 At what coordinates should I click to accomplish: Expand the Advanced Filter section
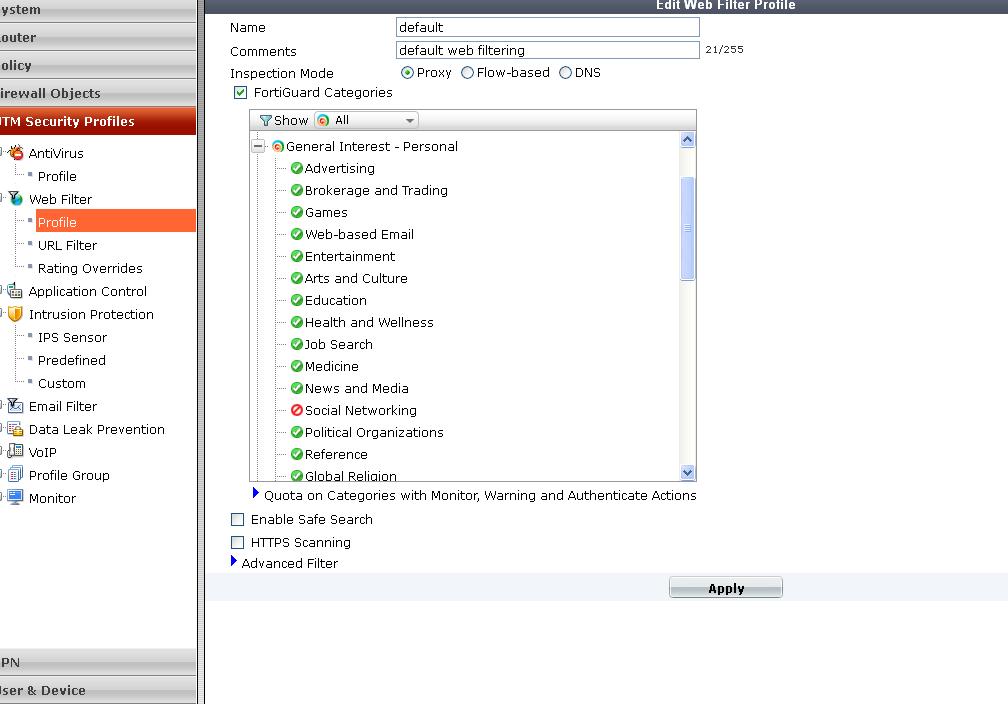tap(234, 561)
